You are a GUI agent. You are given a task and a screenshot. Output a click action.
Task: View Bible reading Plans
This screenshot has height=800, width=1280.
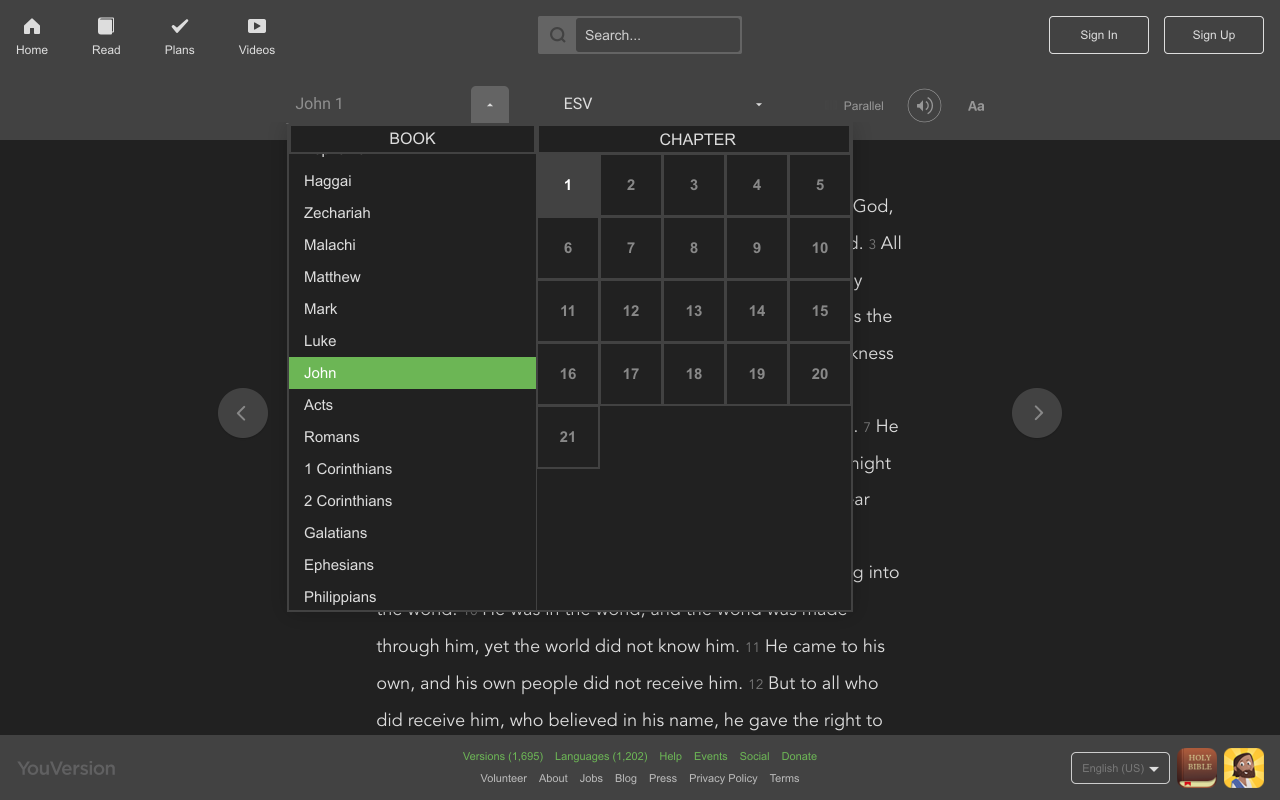click(179, 35)
